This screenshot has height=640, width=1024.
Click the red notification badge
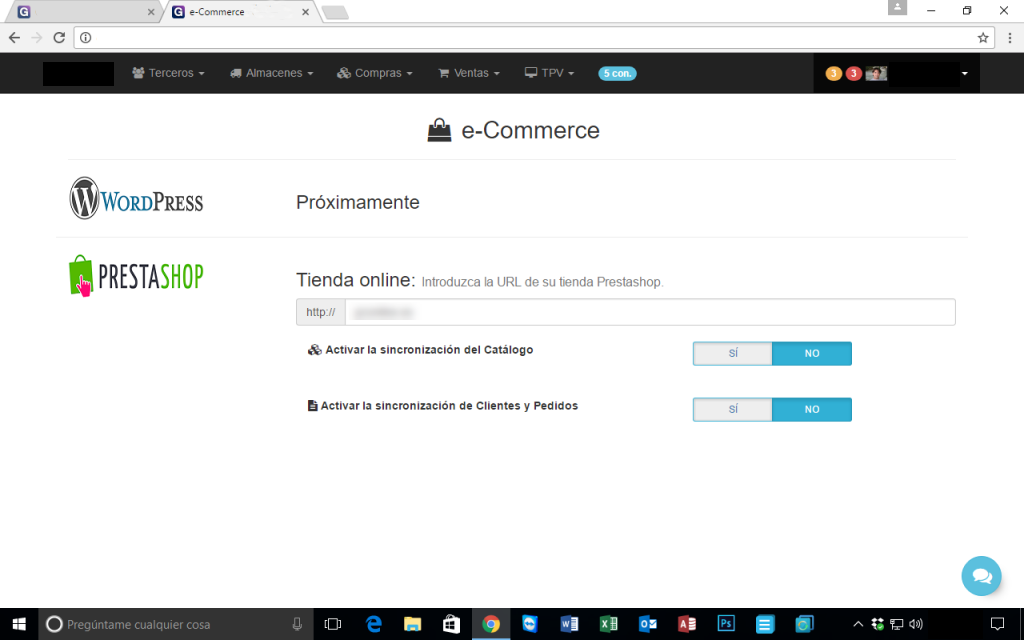[x=853, y=73]
